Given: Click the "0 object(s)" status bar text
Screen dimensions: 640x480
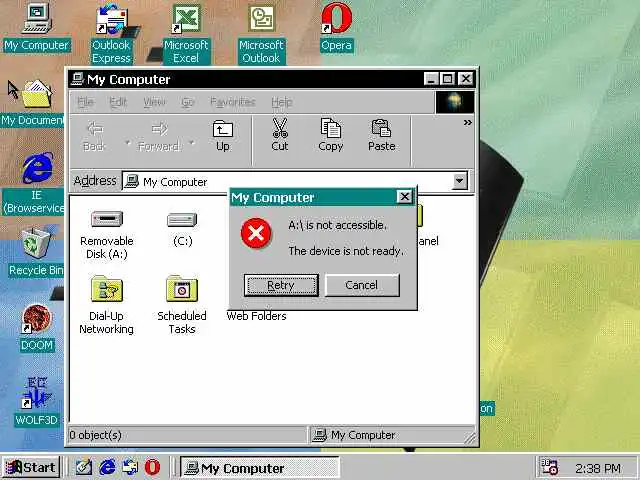Looking at the screenshot, I should point(96,435).
